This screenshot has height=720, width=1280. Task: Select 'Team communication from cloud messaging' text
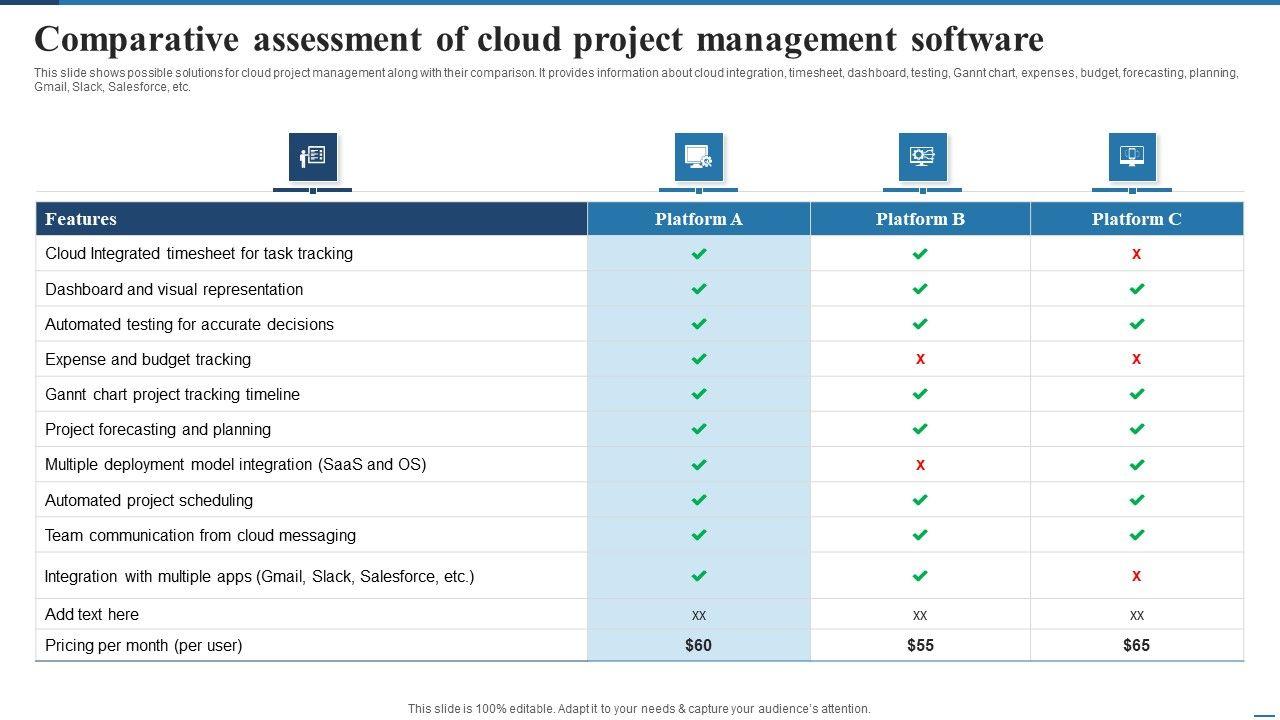200,535
